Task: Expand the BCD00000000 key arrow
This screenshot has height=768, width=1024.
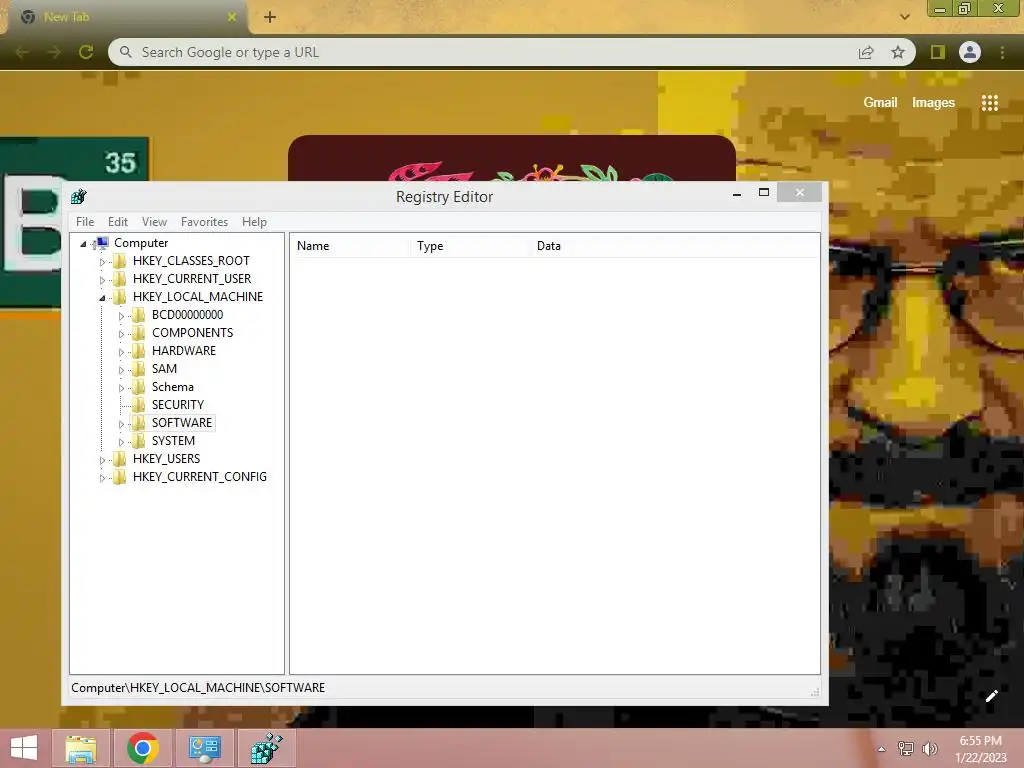Action: tap(121, 315)
